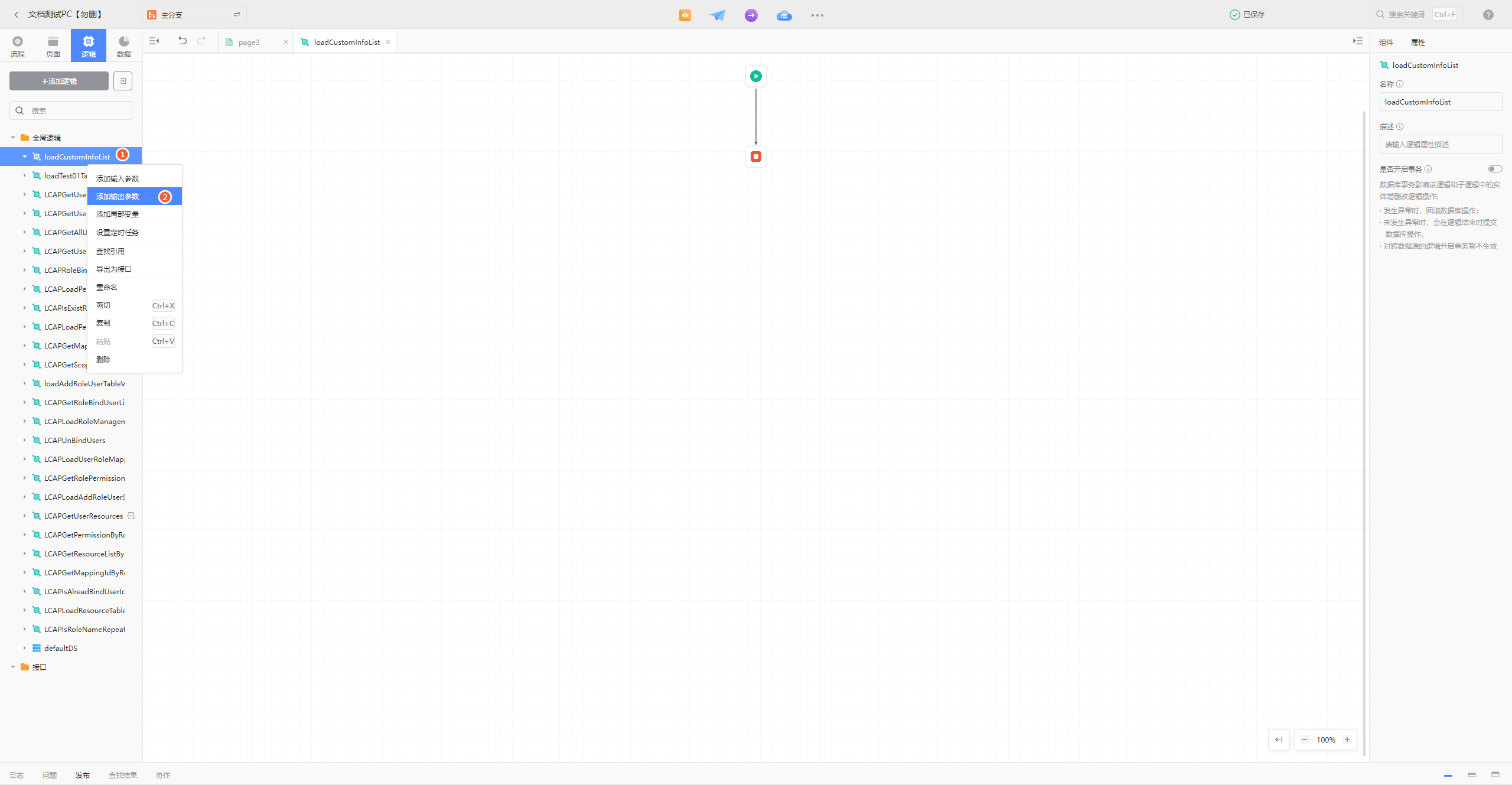Viewport: 1512px width, 785px height.
Task: Switch to the 页面 panel
Action: (53, 46)
